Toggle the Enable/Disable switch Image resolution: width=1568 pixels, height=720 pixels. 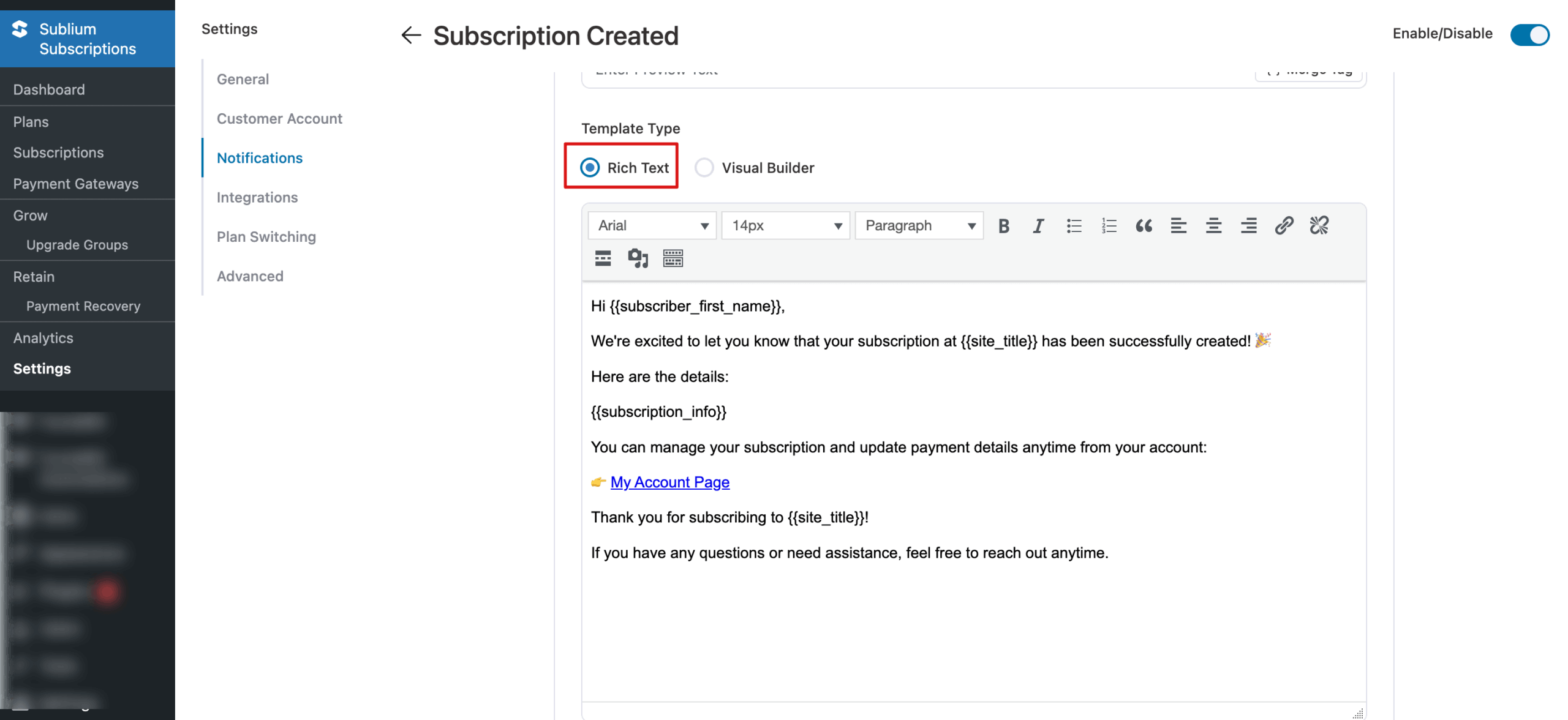pos(1529,35)
